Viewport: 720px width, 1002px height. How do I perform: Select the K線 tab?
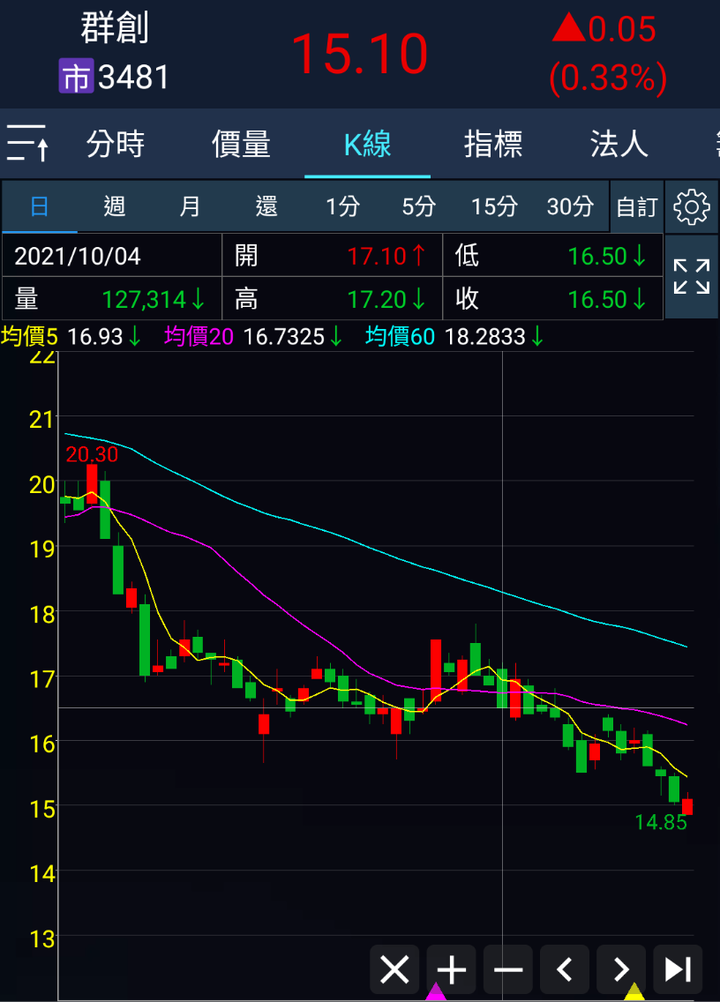[367, 144]
